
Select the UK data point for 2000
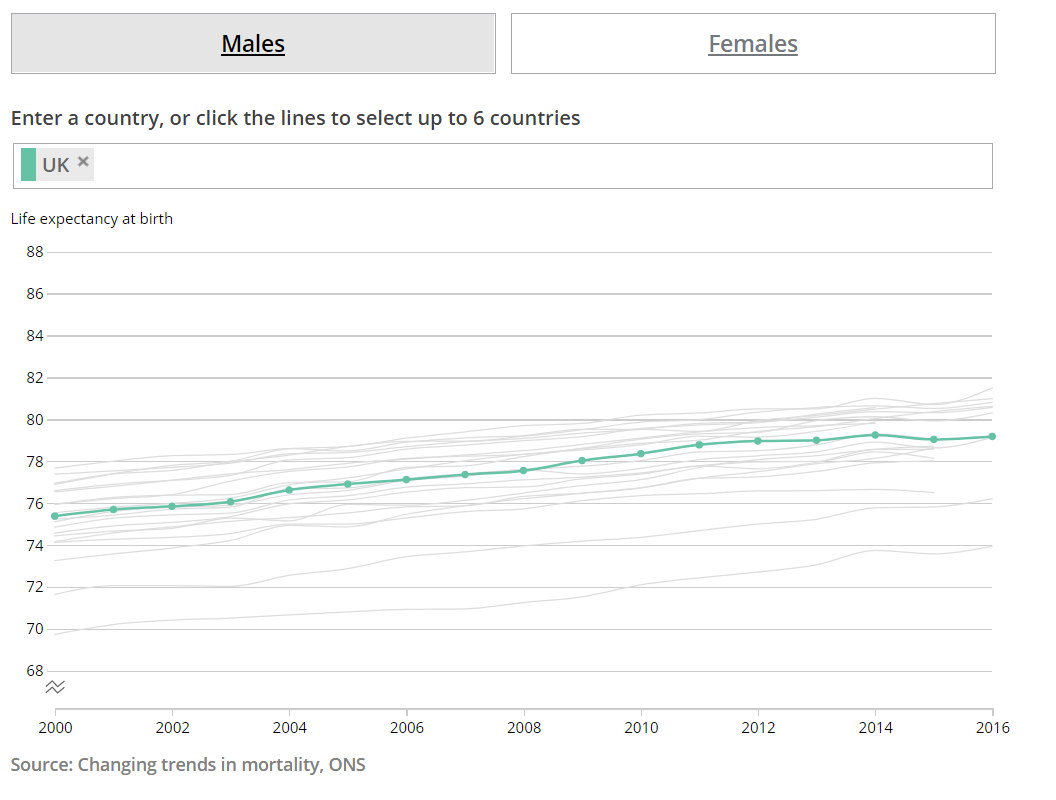55,516
